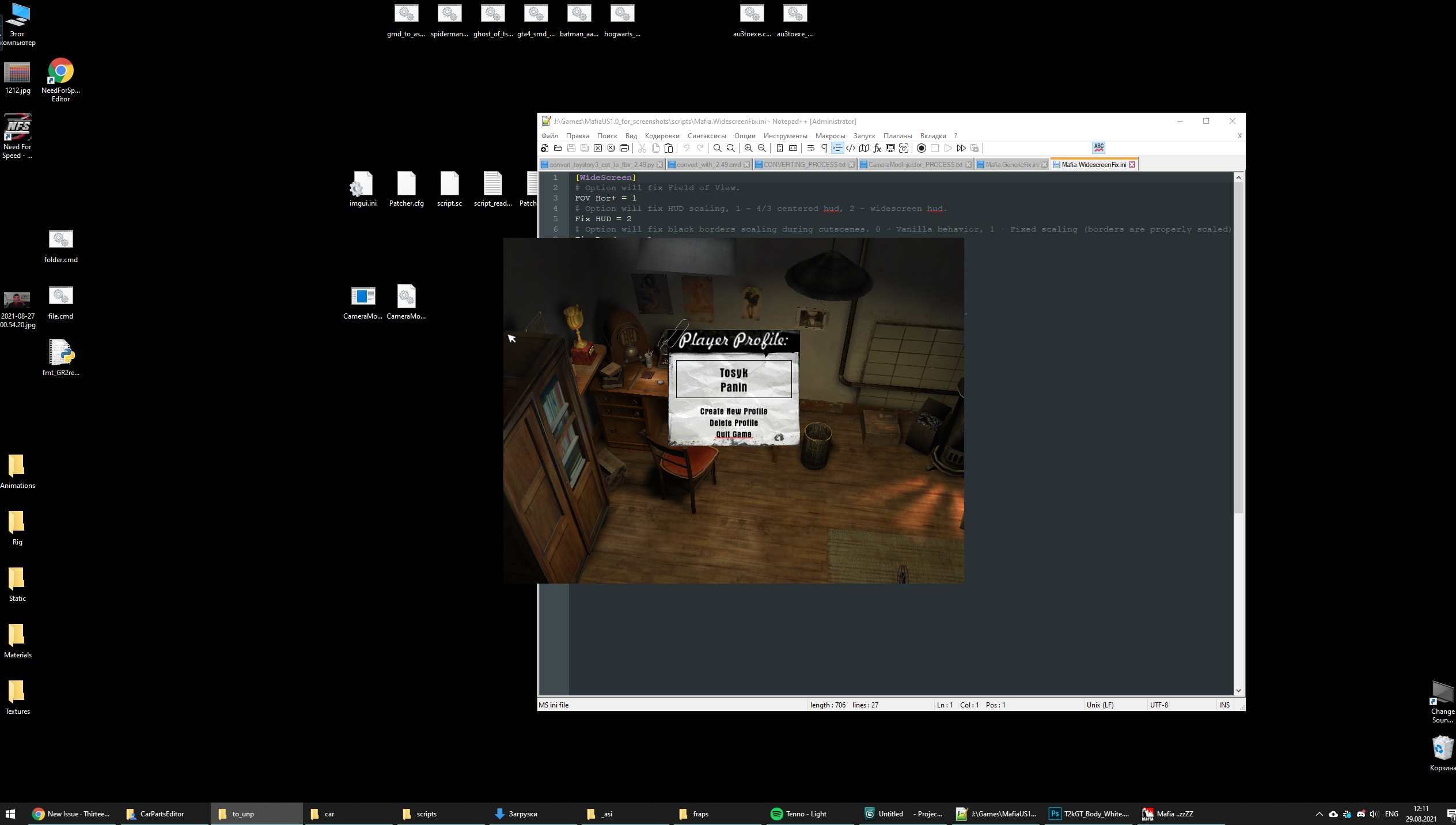This screenshot has height=825, width=1456.
Task: Toggle the indent guide button
Action: click(837, 148)
